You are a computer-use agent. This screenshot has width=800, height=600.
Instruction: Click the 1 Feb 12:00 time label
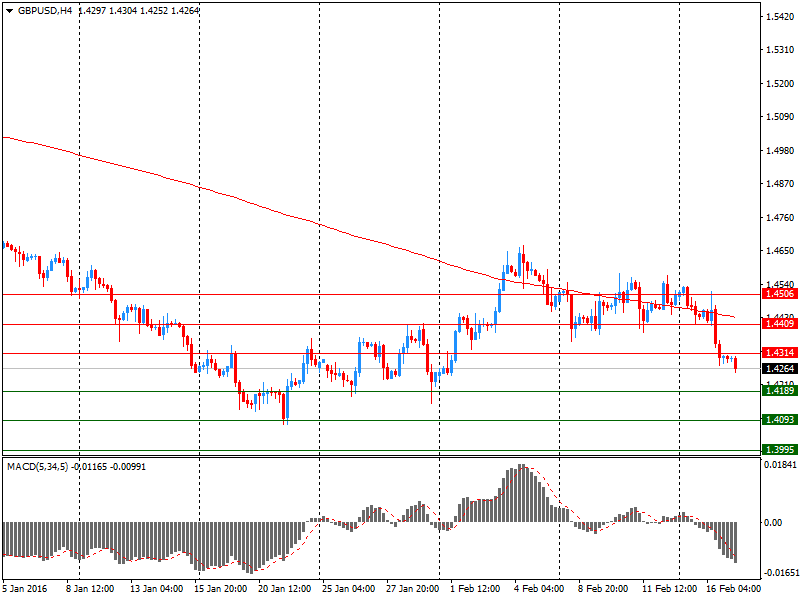475,588
